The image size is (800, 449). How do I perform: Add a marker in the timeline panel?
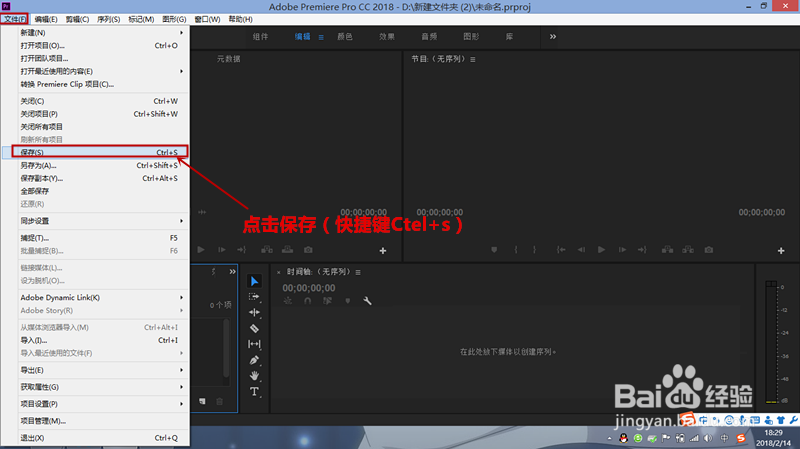pos(348,301)
